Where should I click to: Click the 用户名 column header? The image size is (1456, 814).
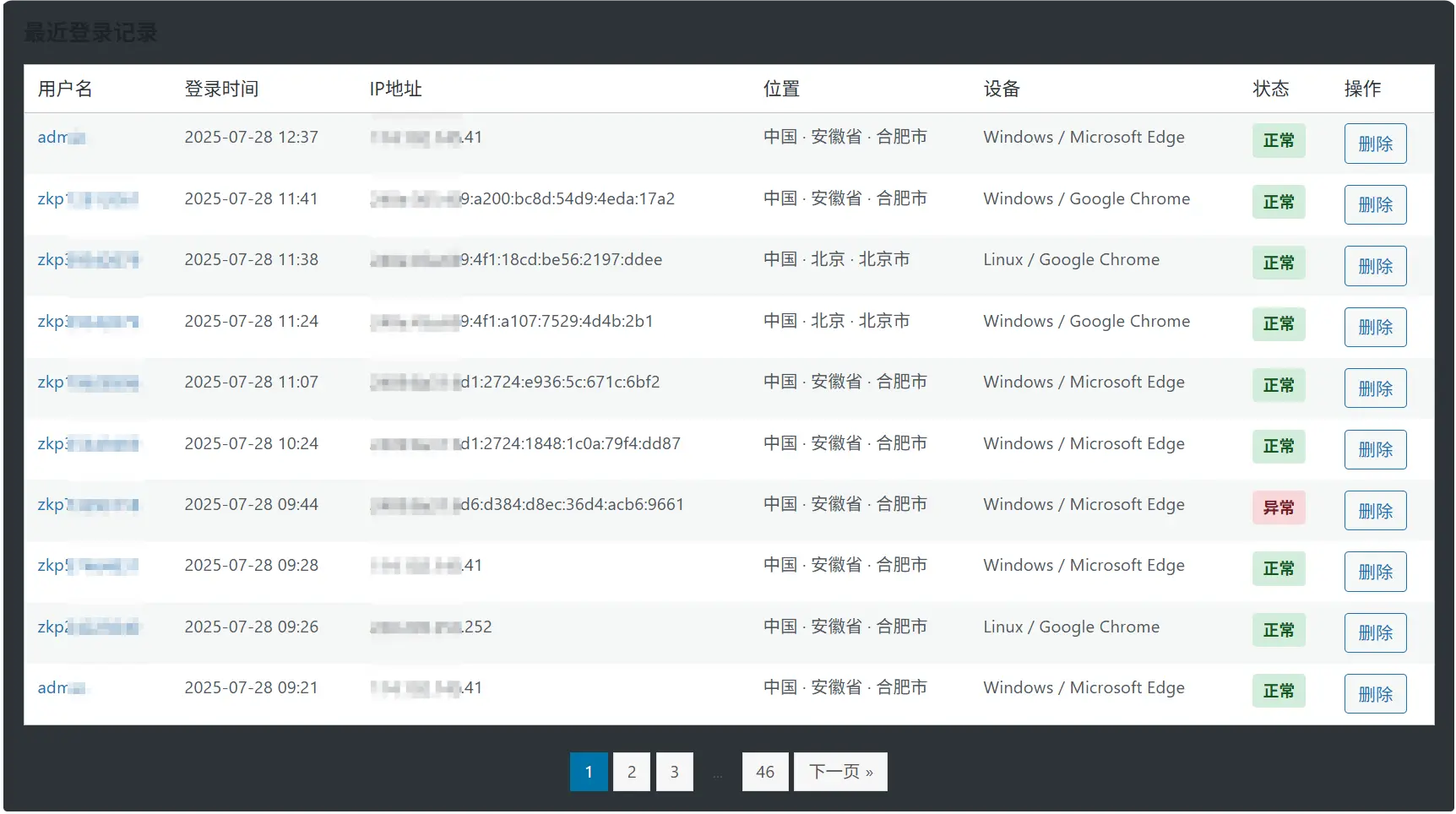point(65,89)
